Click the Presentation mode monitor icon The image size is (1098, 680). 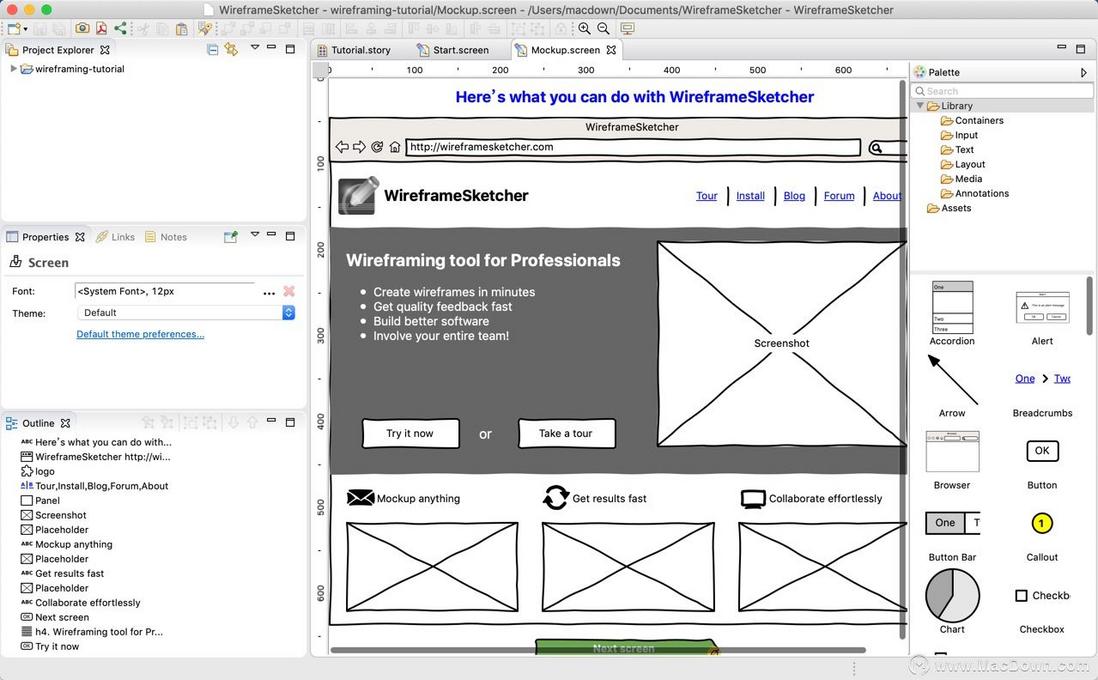coord(627,29)
